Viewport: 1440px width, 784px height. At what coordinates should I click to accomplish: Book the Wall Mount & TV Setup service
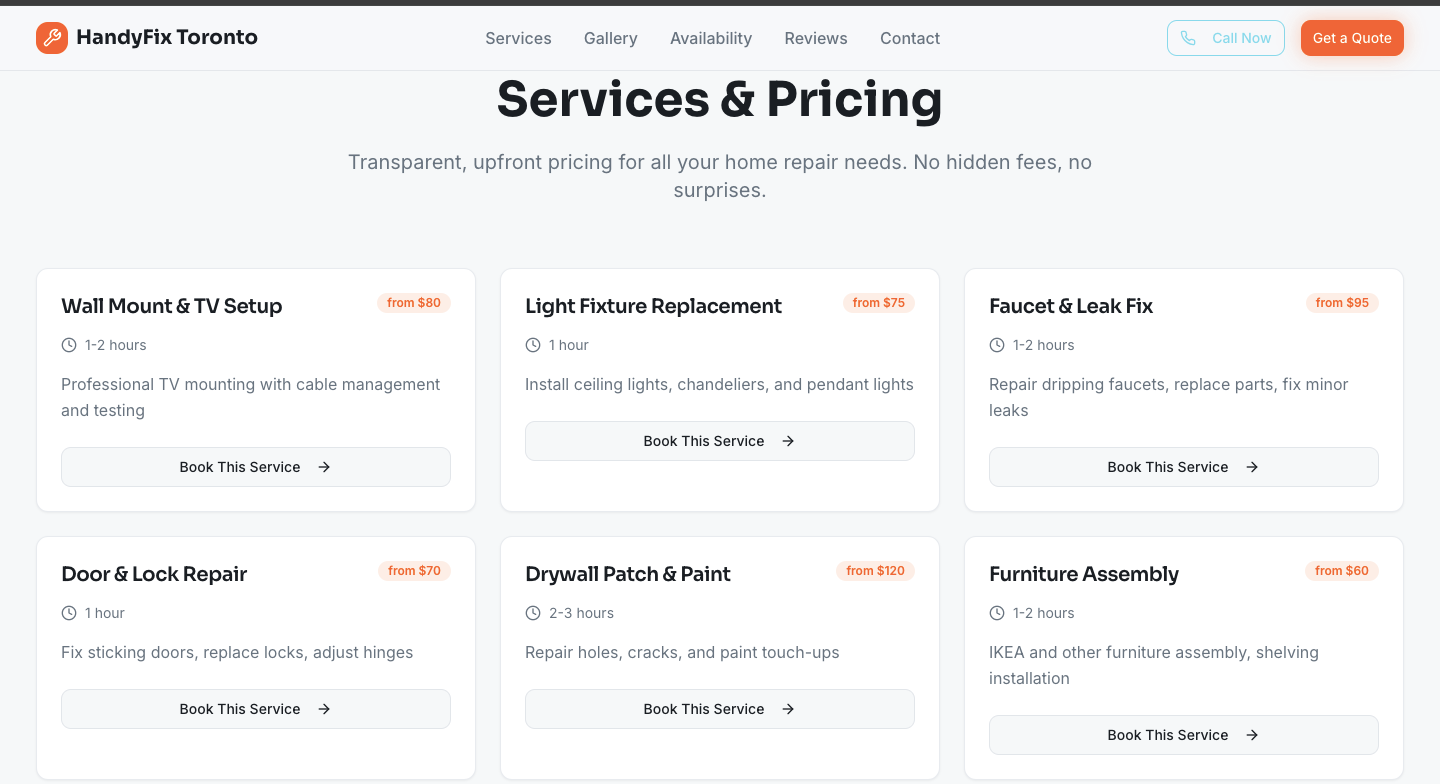256,467
